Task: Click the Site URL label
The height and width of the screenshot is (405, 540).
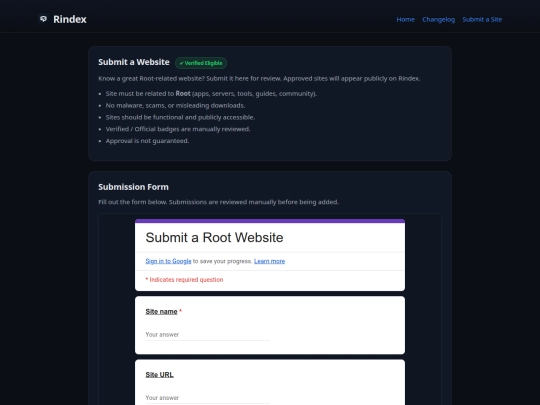Action: pos(159,375)
